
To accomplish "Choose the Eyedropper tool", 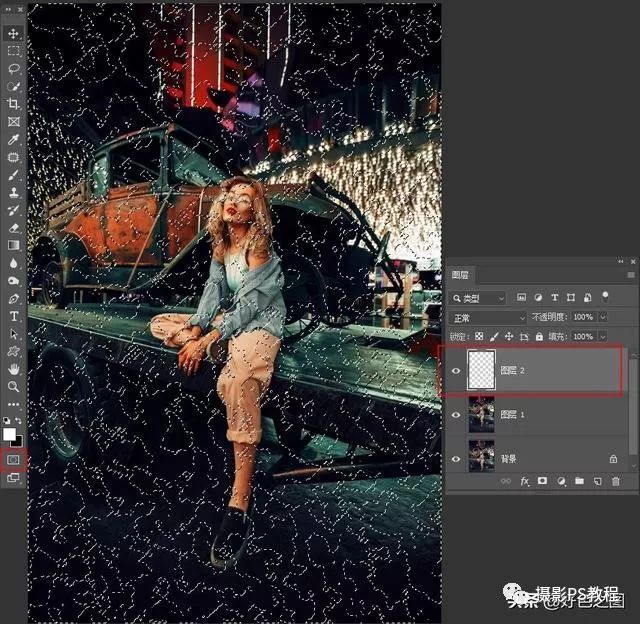I will [14, 138].
